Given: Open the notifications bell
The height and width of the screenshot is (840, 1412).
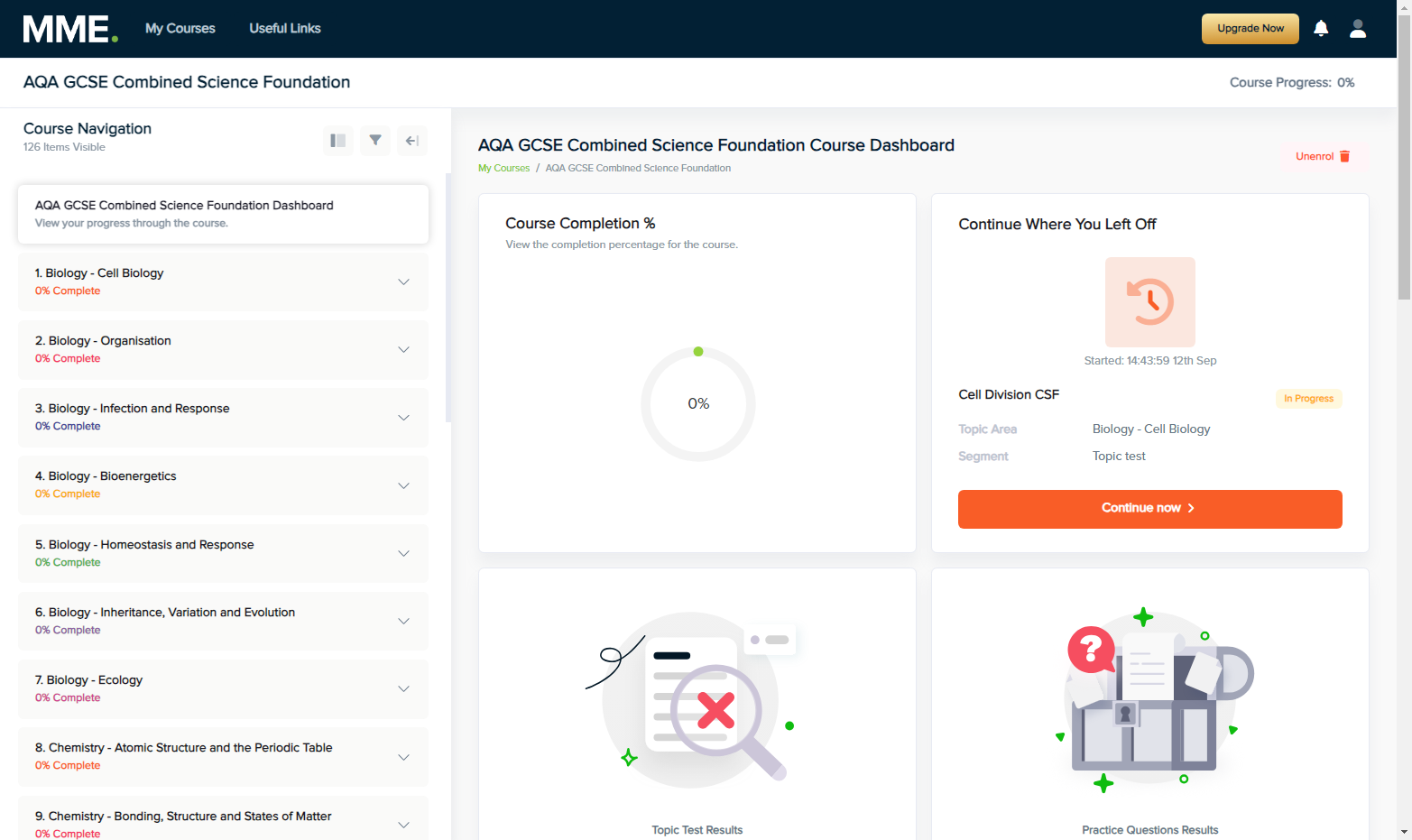Looking at the screenshot, I should point(1321,29).
